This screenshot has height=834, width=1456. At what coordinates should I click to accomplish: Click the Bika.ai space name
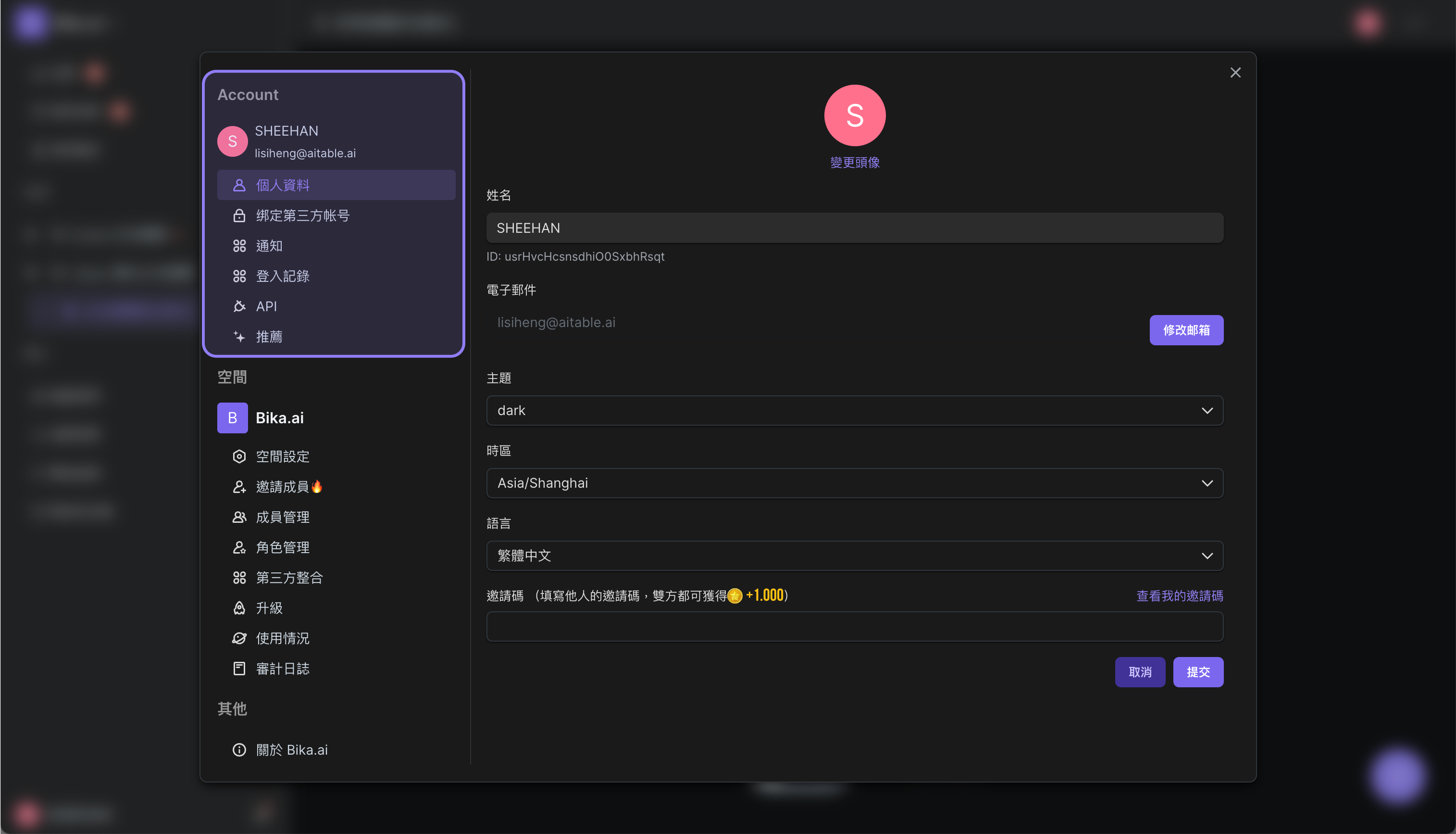(279, 418)
